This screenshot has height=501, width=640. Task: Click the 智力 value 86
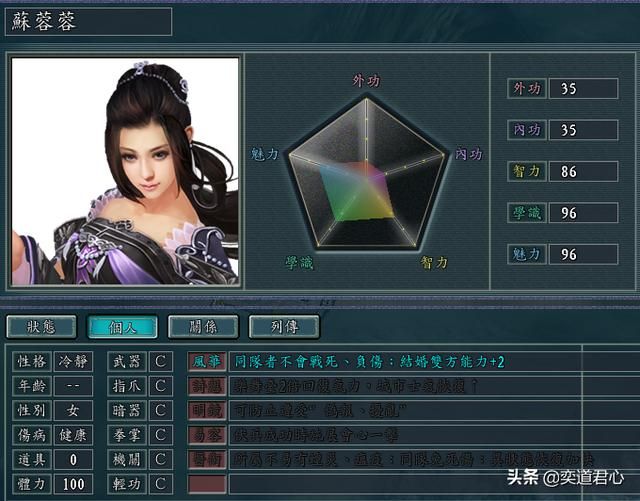(x=584, y=171)
